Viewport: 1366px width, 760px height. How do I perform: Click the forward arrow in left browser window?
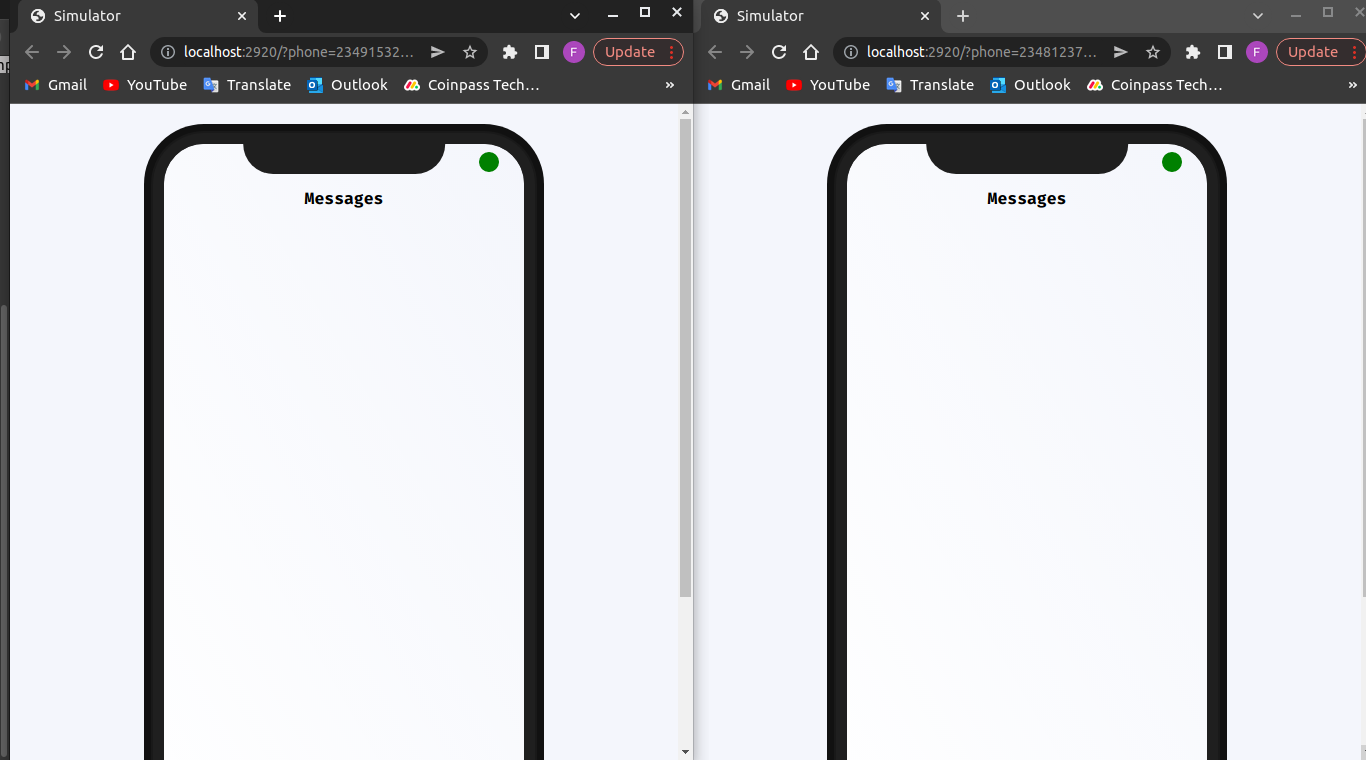pos(64,52)
